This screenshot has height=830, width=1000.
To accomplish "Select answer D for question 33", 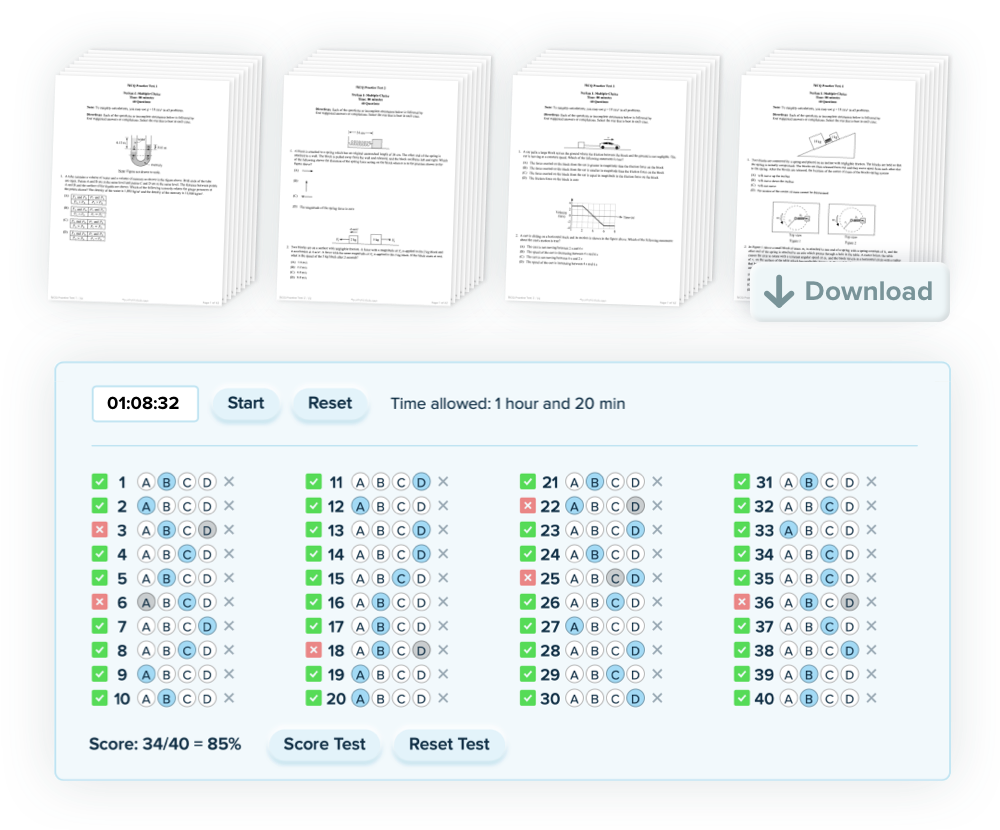I will point(849,530).
